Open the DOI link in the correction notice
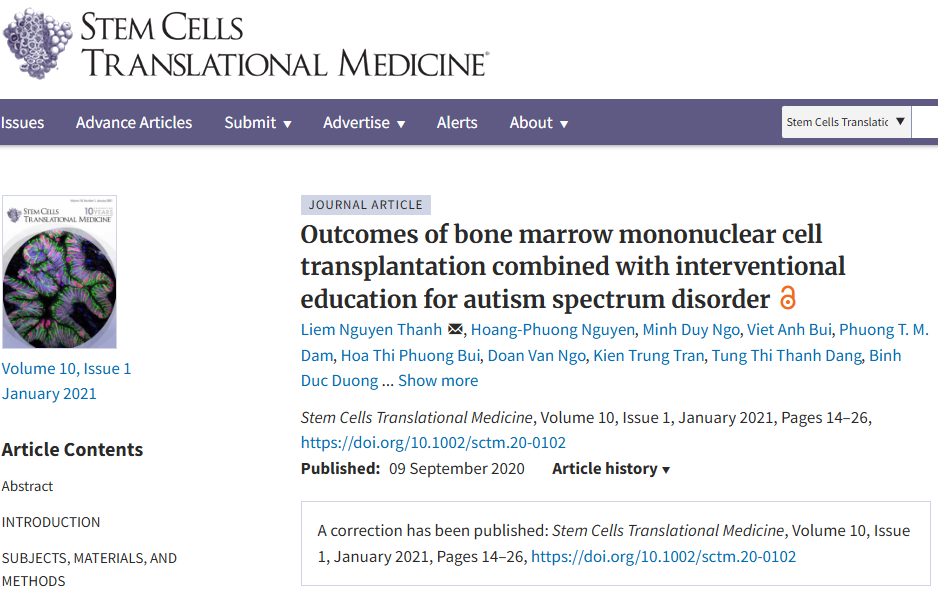938x596 pixels. click(663, 557)
